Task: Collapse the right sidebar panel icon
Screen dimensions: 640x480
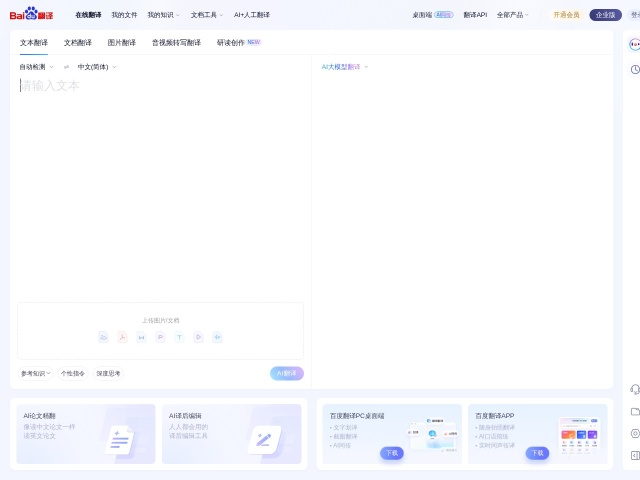Action: (x=635, y=455)
